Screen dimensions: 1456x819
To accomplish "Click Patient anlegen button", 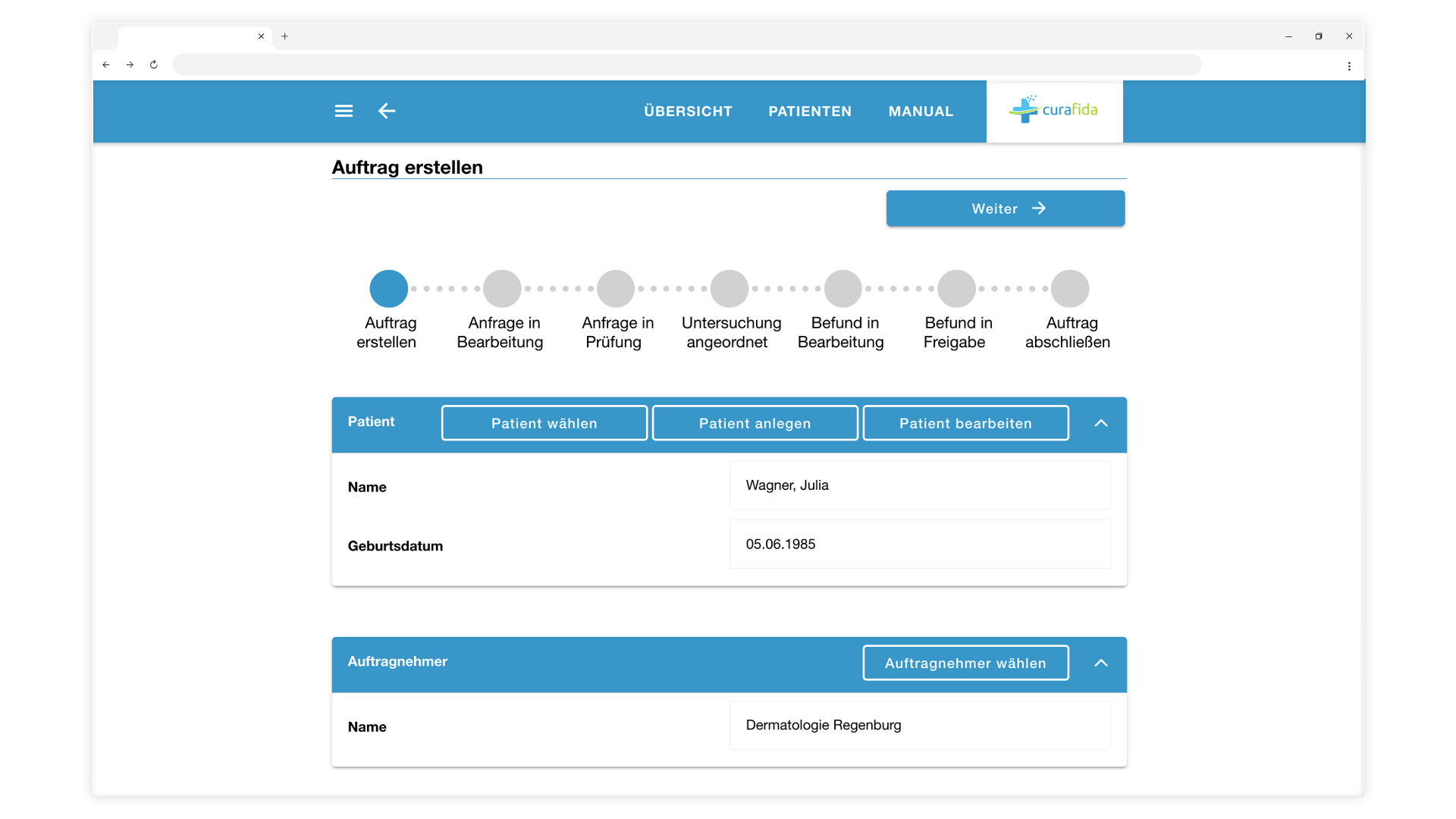I will [755, 423].
